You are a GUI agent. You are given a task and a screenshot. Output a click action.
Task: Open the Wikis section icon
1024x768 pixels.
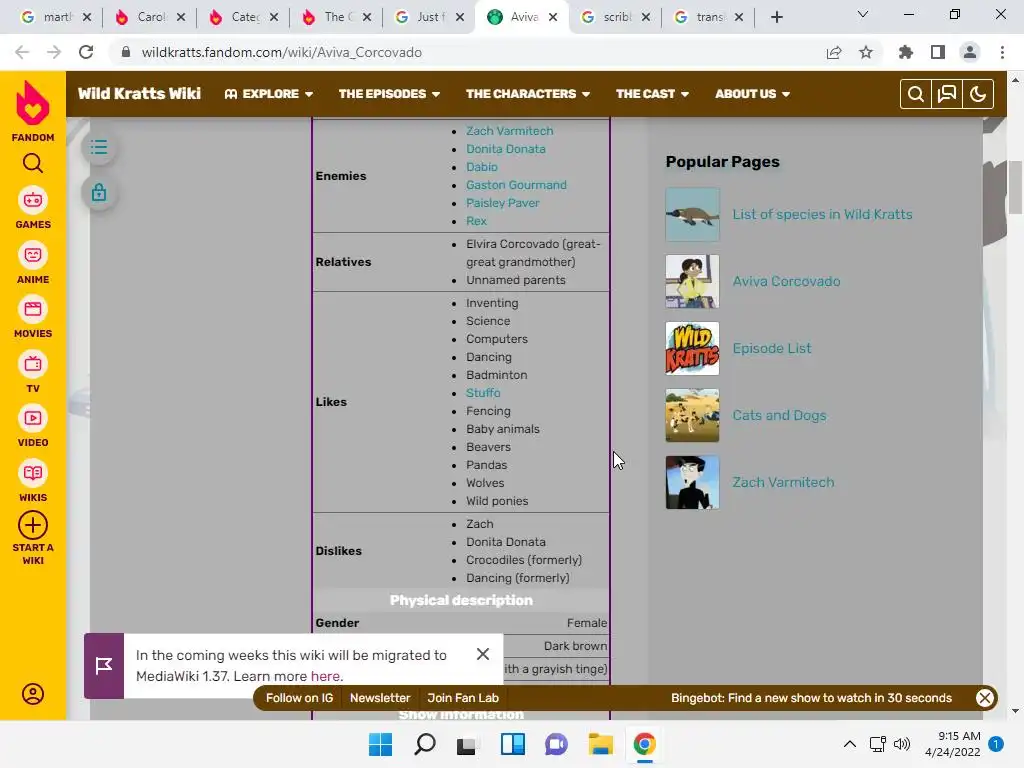pyautogui.click(x=33, y=473)
